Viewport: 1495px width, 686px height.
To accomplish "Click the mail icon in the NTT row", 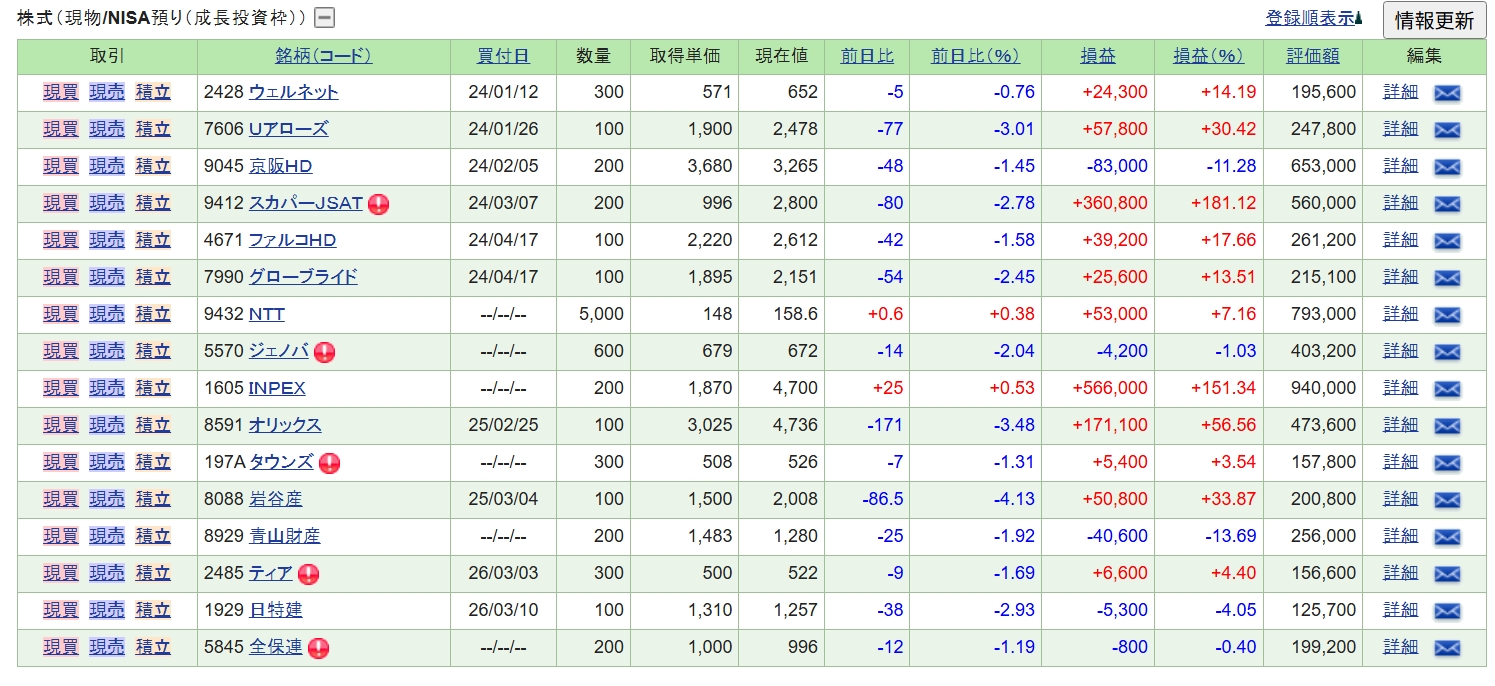I will pos(1447,315).
